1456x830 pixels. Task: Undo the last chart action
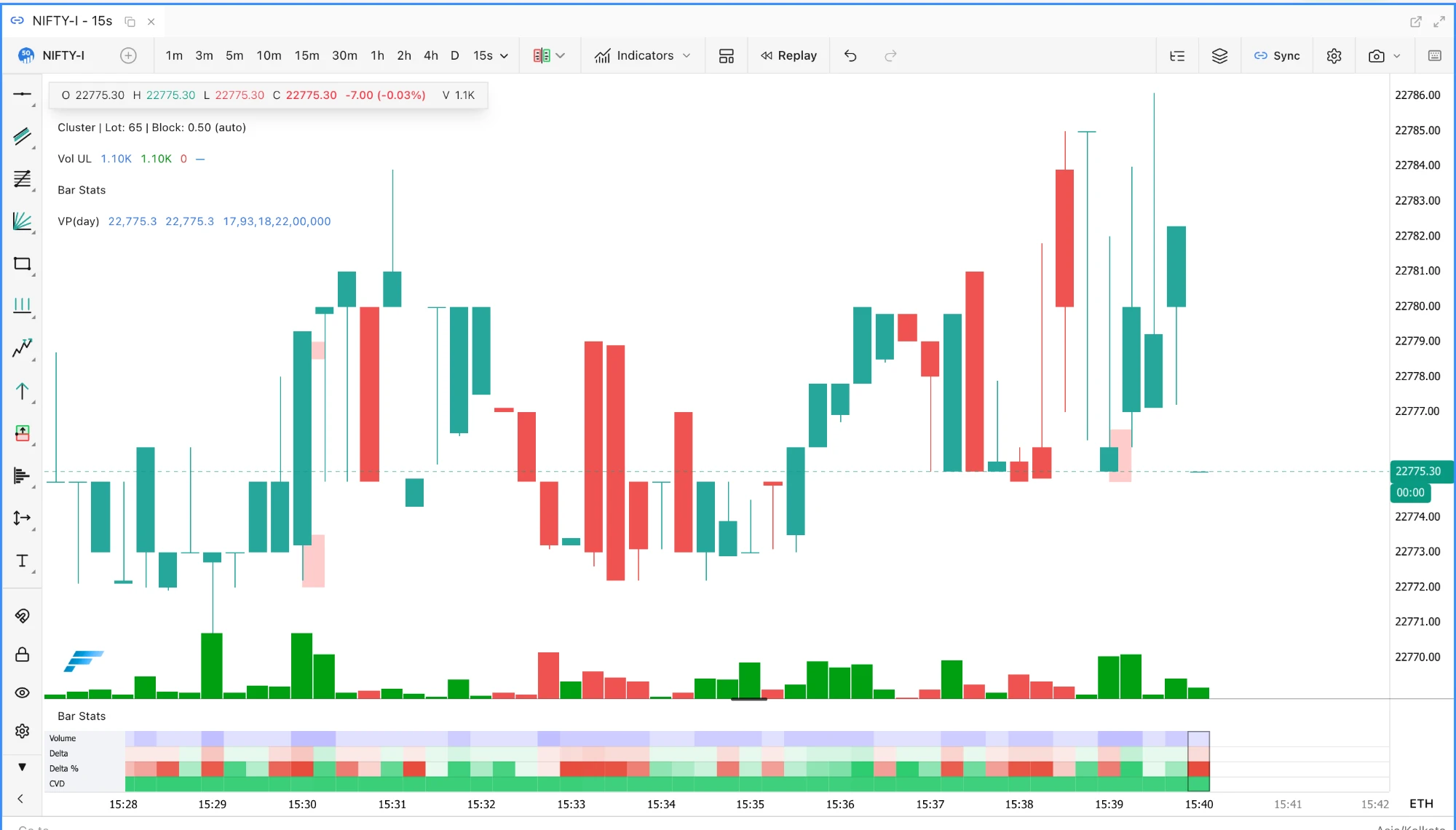850,55
